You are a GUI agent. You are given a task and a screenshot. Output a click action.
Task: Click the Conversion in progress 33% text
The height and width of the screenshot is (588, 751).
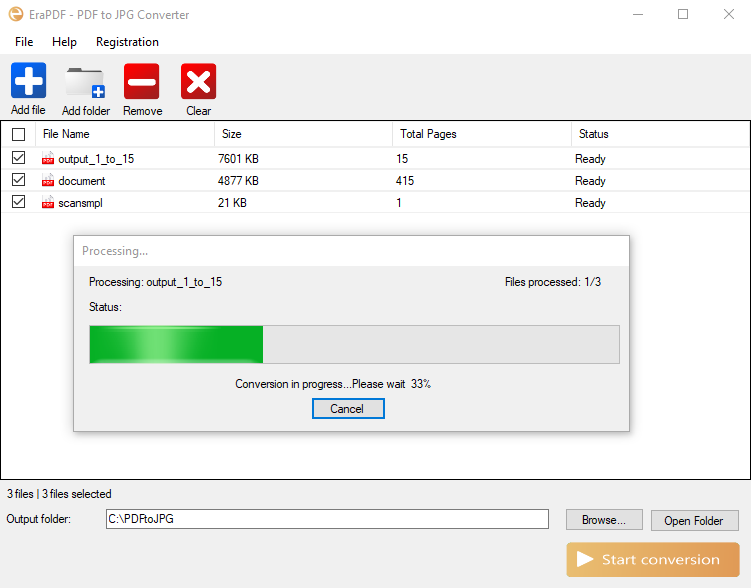333,384
